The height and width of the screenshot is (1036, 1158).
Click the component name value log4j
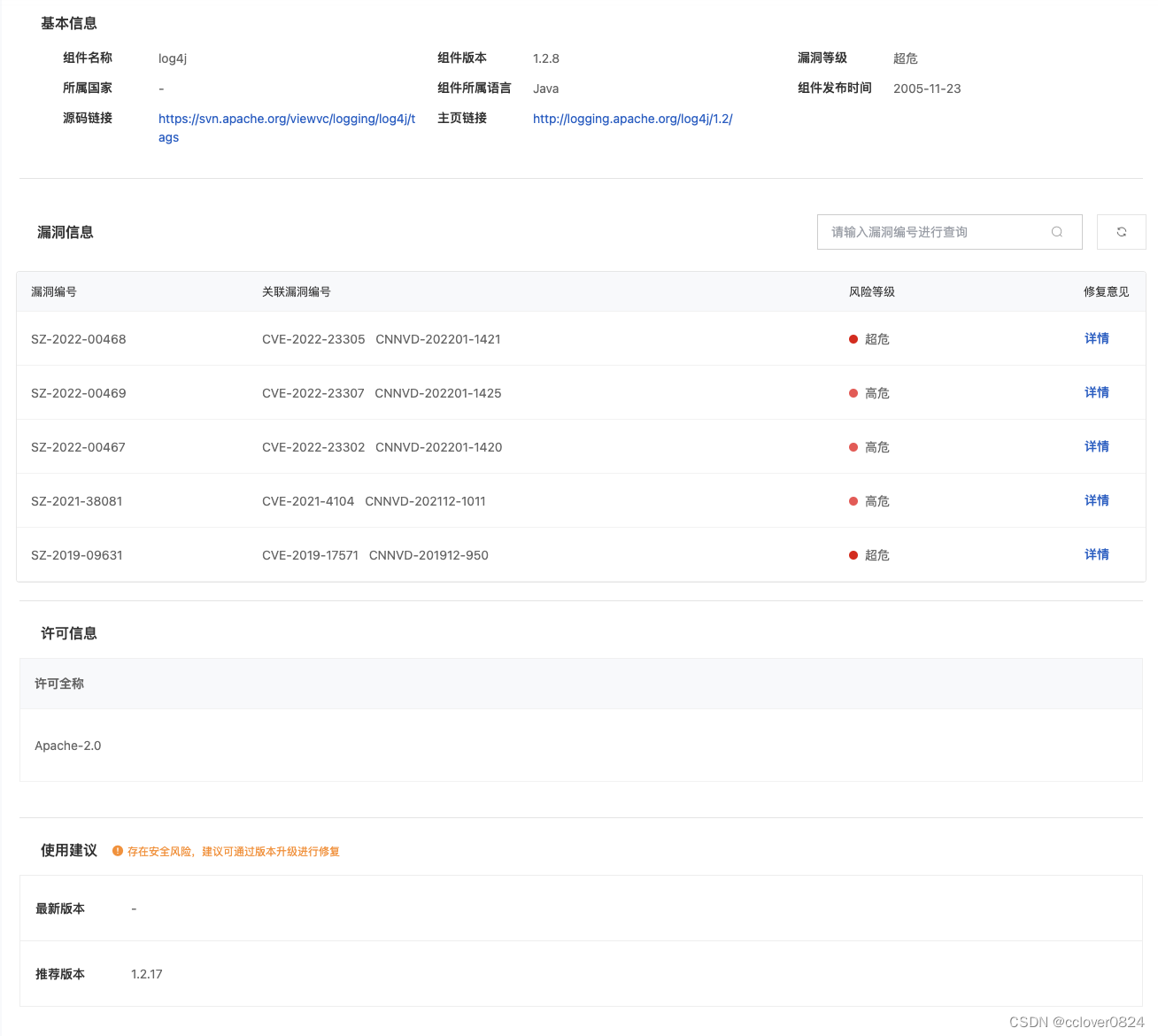pos(173,58)
